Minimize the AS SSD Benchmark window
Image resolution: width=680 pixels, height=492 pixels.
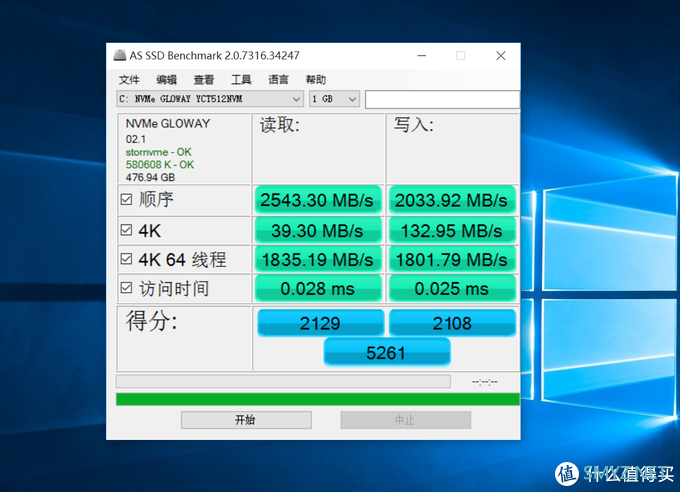point(422,56)
